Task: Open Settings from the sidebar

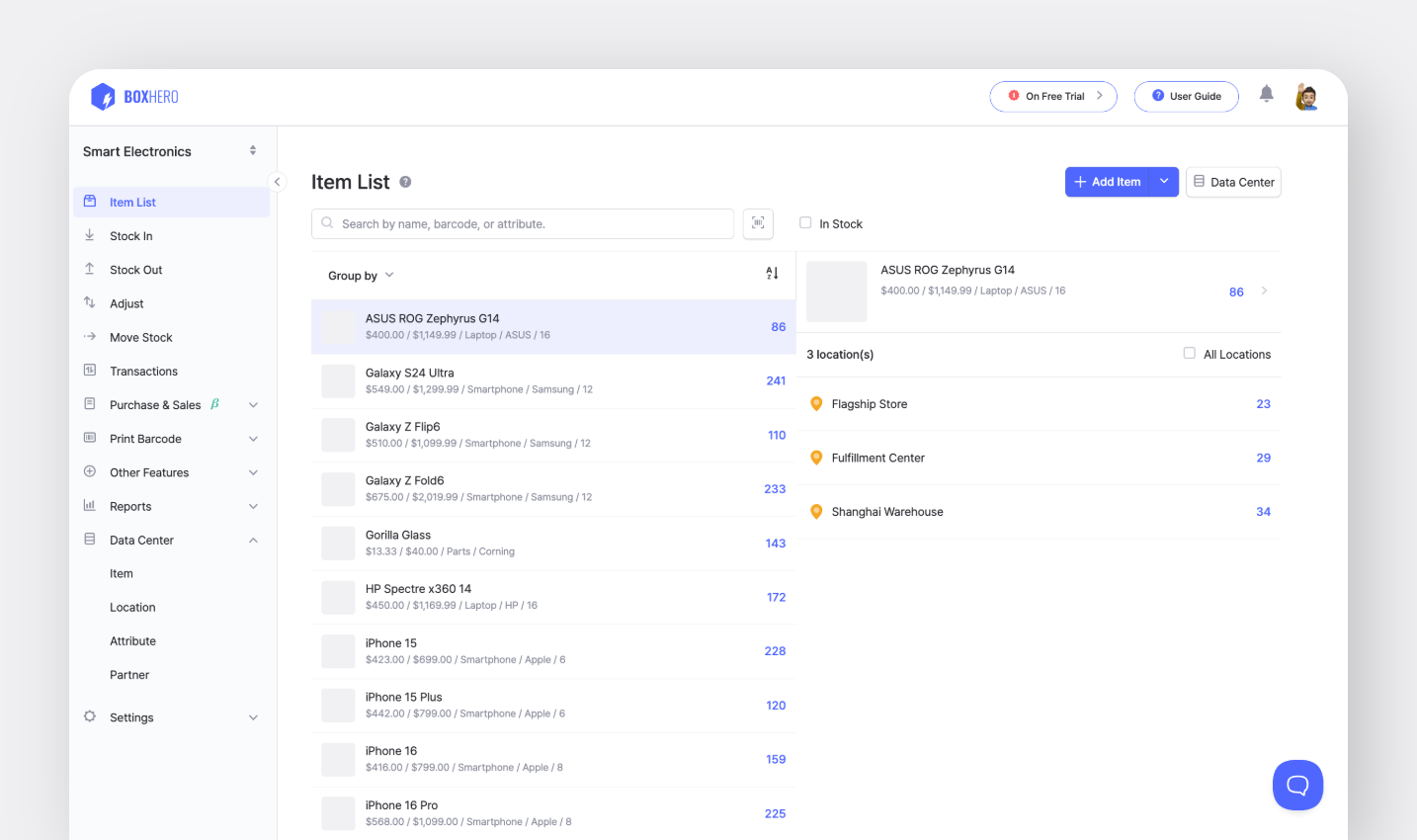Action: point(130,716)
